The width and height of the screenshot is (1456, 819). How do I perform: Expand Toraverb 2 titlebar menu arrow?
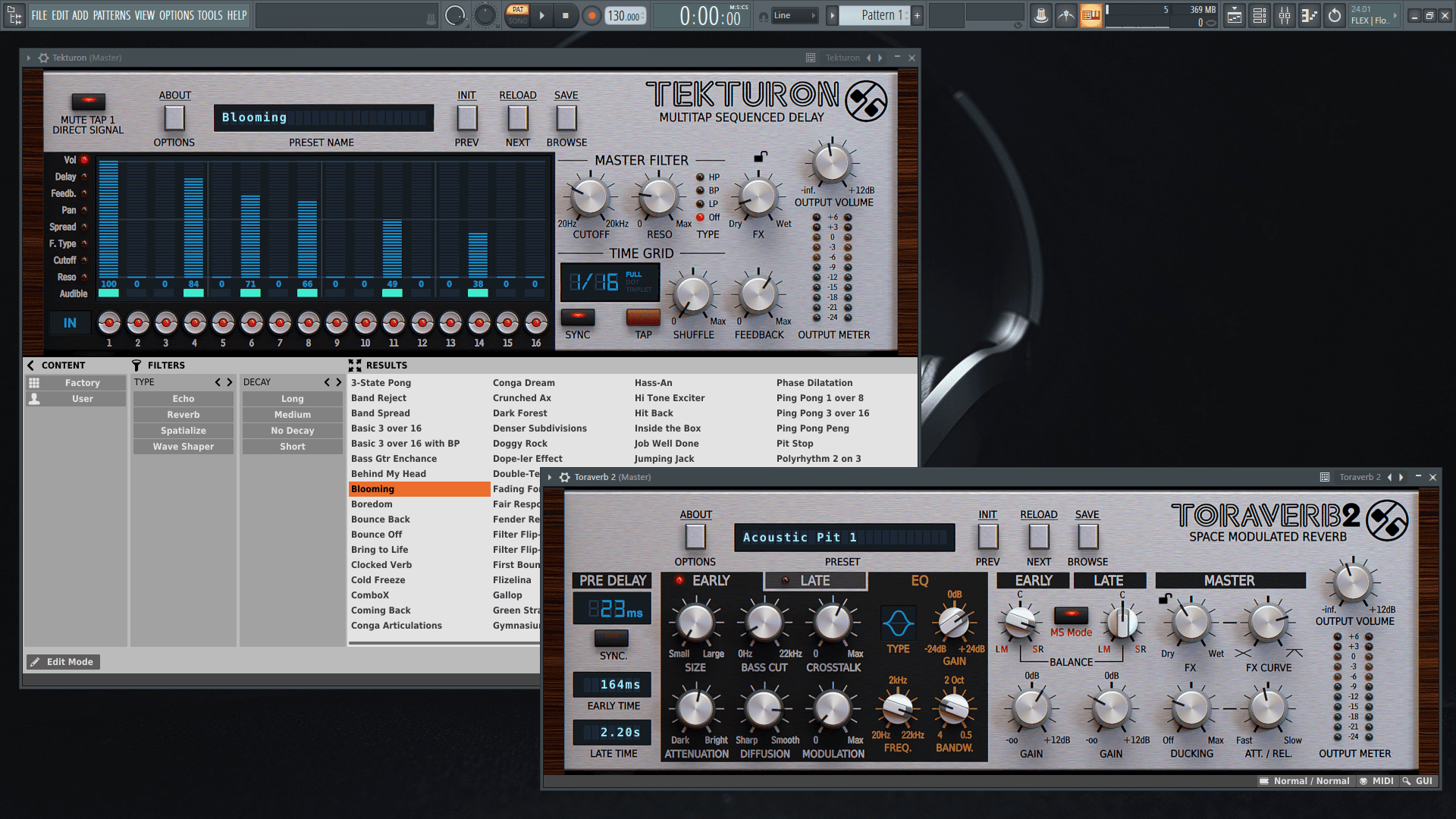(x=550, y=477)
